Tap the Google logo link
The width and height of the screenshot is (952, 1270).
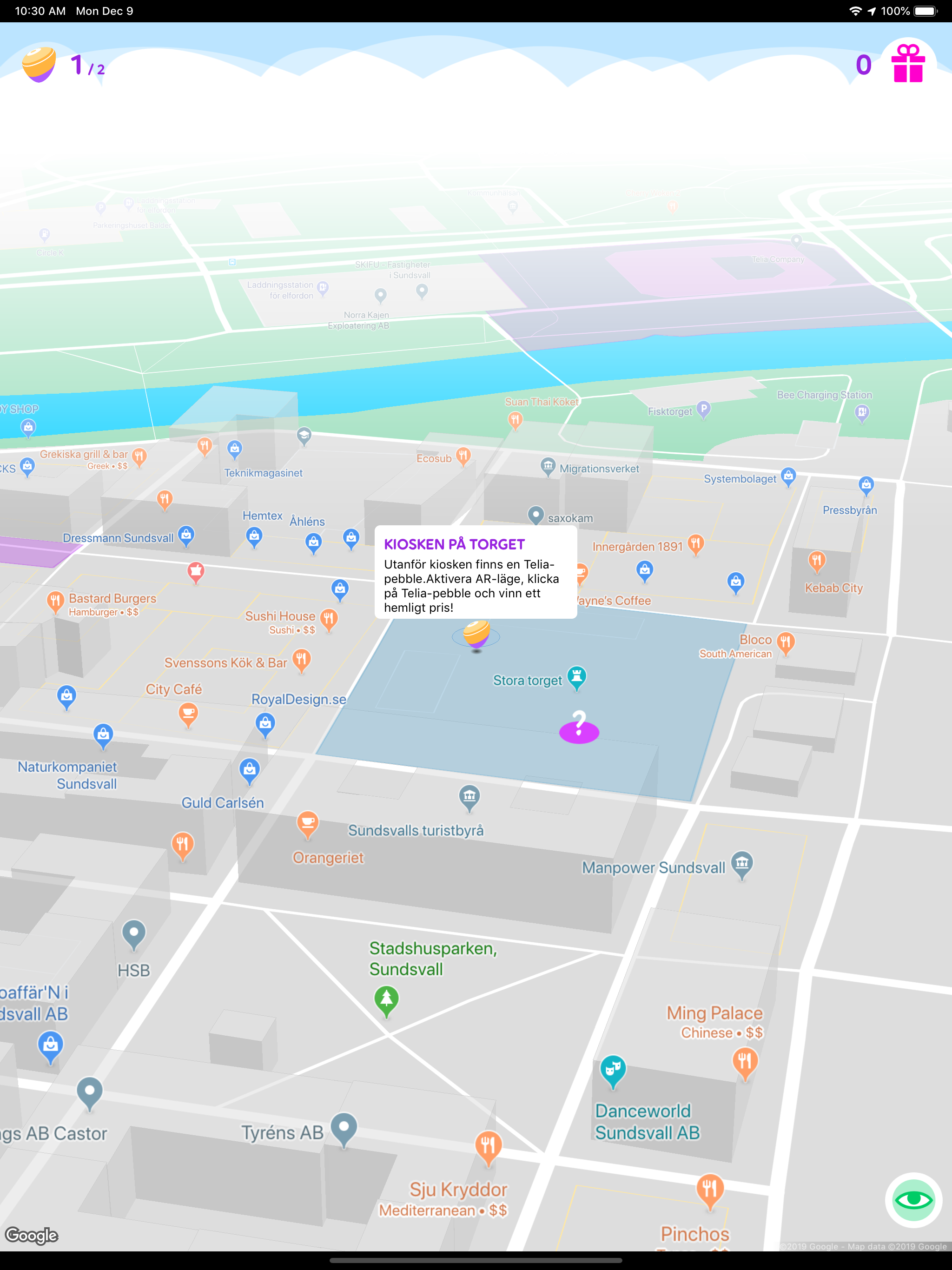tap(32, 1235)
